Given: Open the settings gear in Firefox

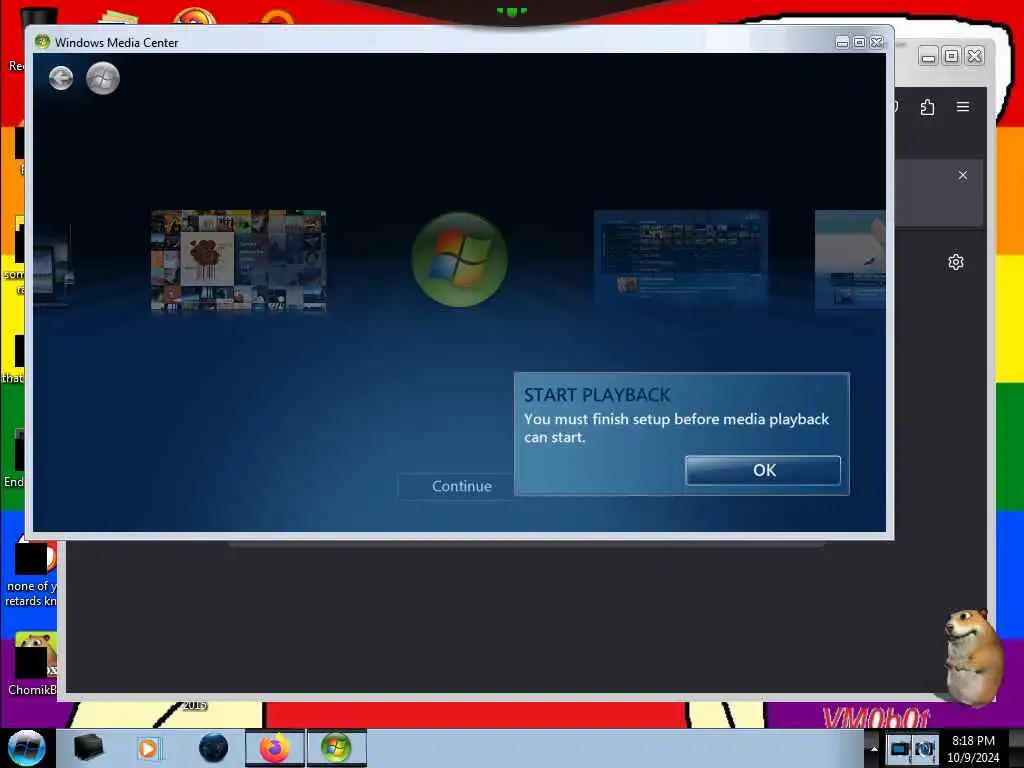Looking at the screenshot, I should point(955,262).
